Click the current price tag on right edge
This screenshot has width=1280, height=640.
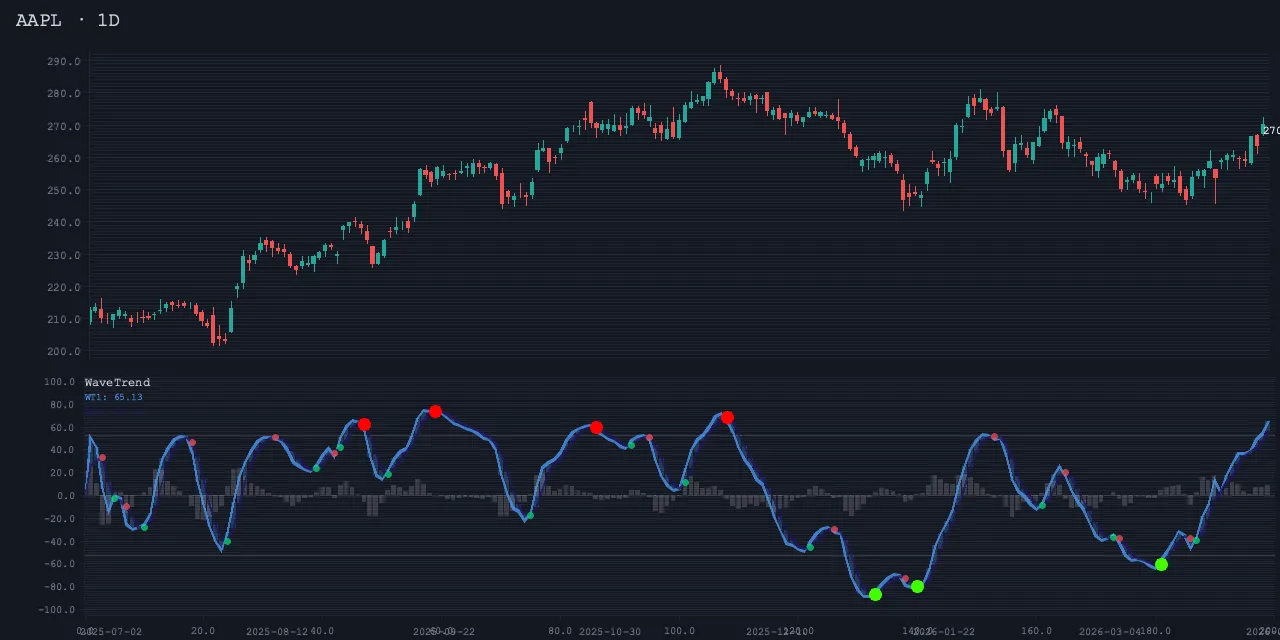click(1270, 131)
